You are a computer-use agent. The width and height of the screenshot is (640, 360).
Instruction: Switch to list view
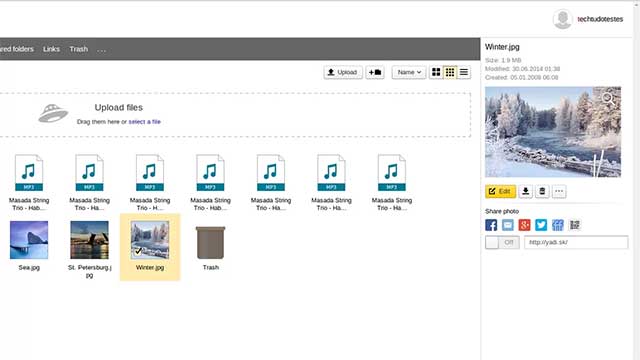464,72
